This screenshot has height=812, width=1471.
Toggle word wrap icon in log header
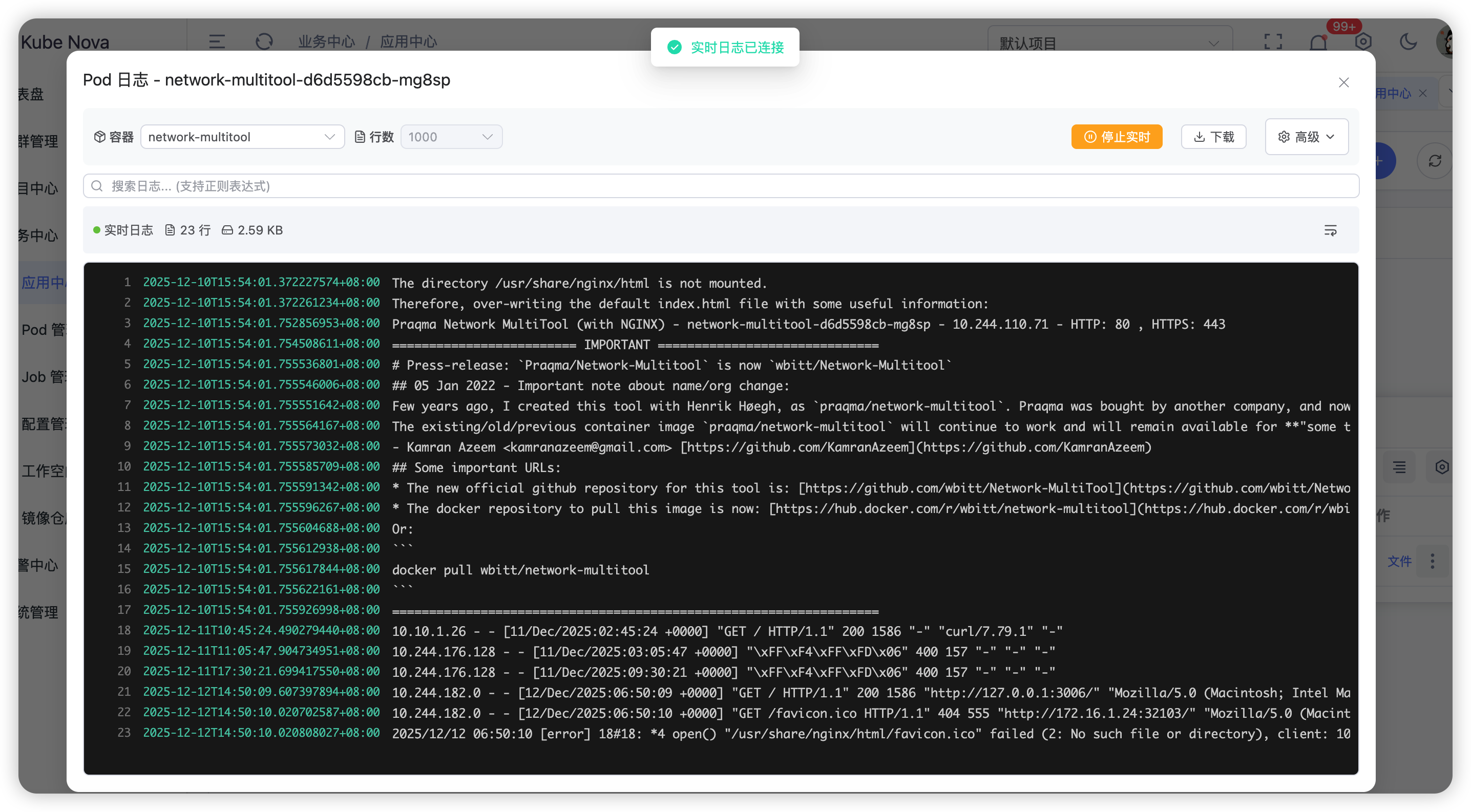(1330, 230)
